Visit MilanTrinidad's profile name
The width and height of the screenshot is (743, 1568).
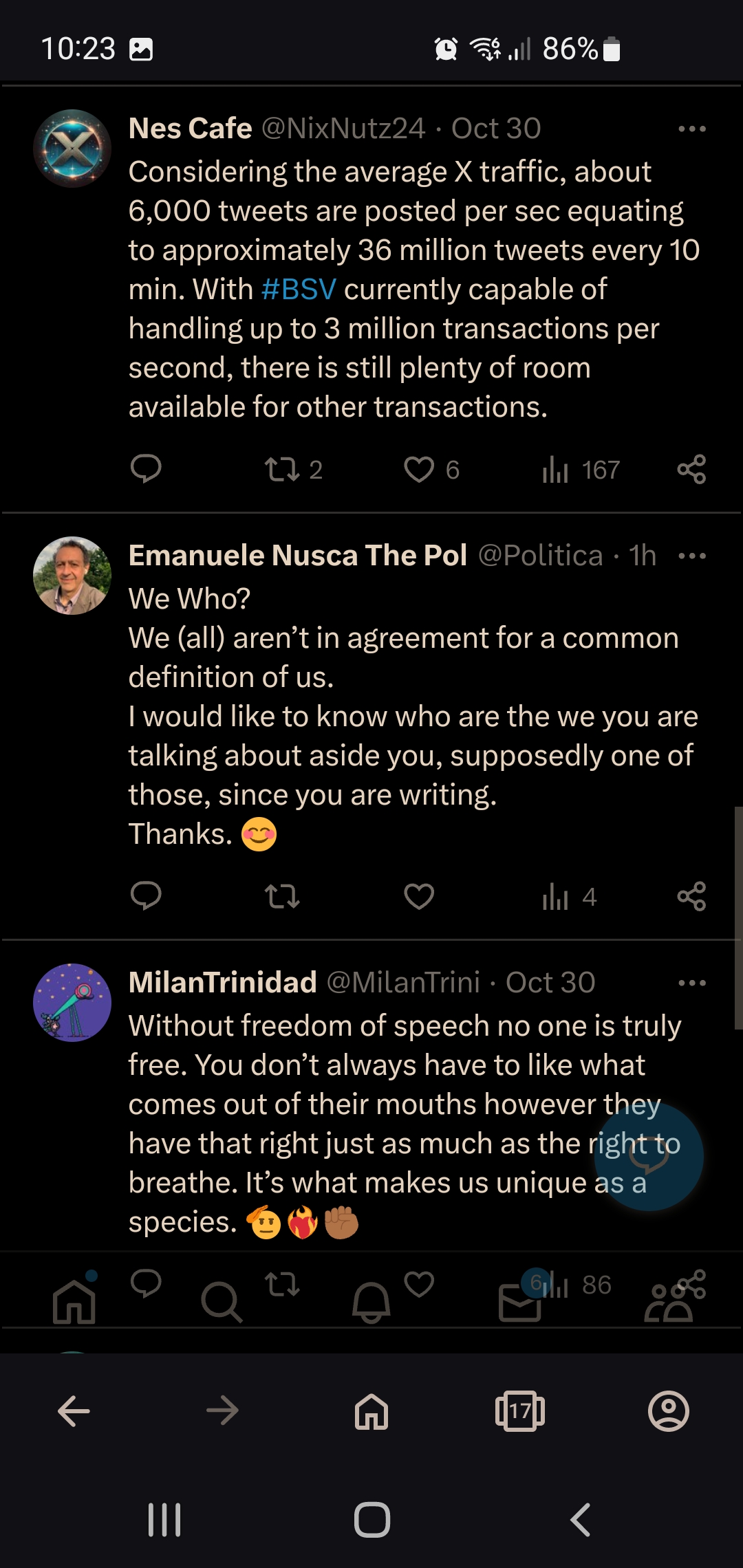pos(223,982)
